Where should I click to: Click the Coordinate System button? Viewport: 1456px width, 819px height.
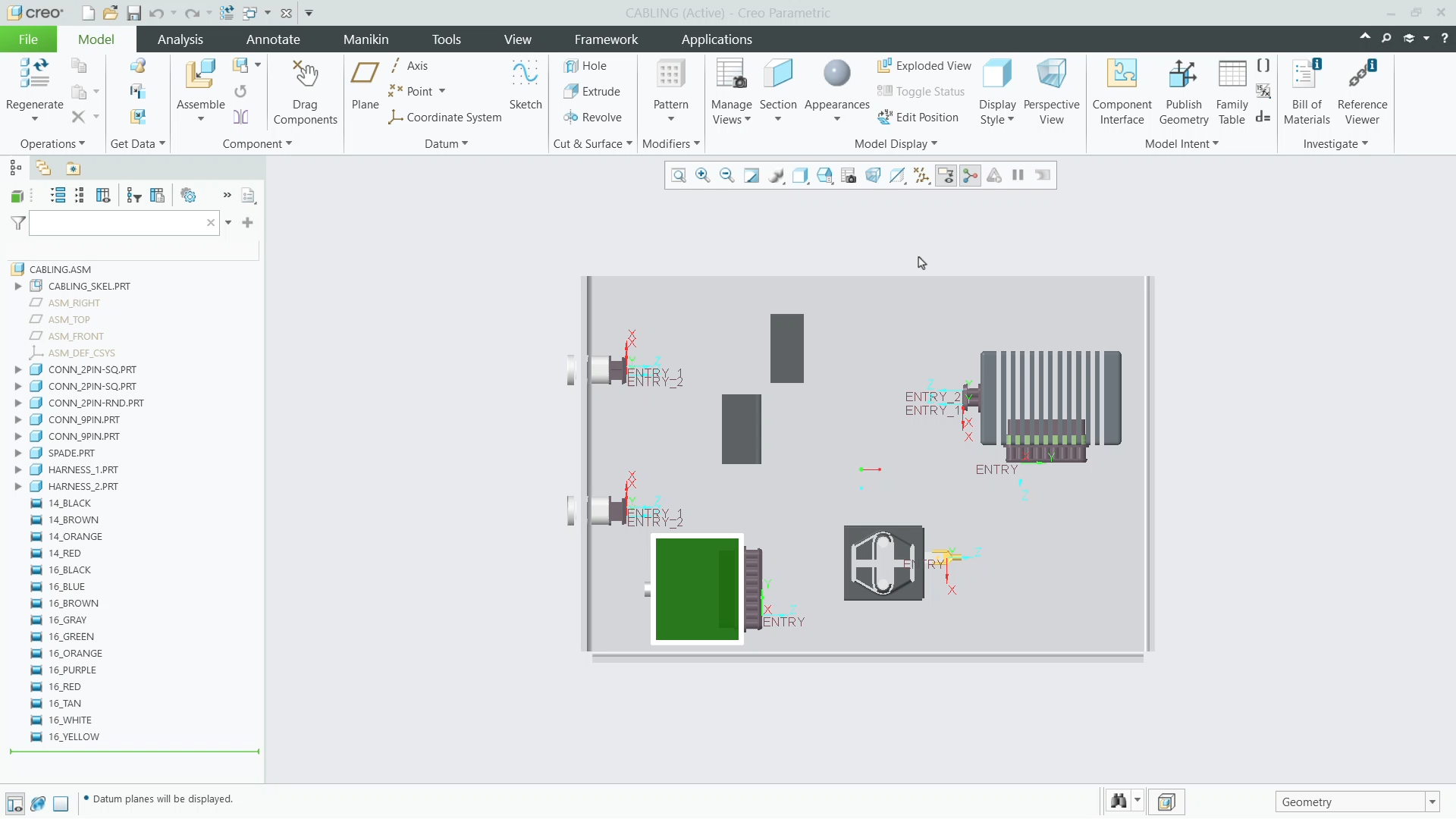445,118
